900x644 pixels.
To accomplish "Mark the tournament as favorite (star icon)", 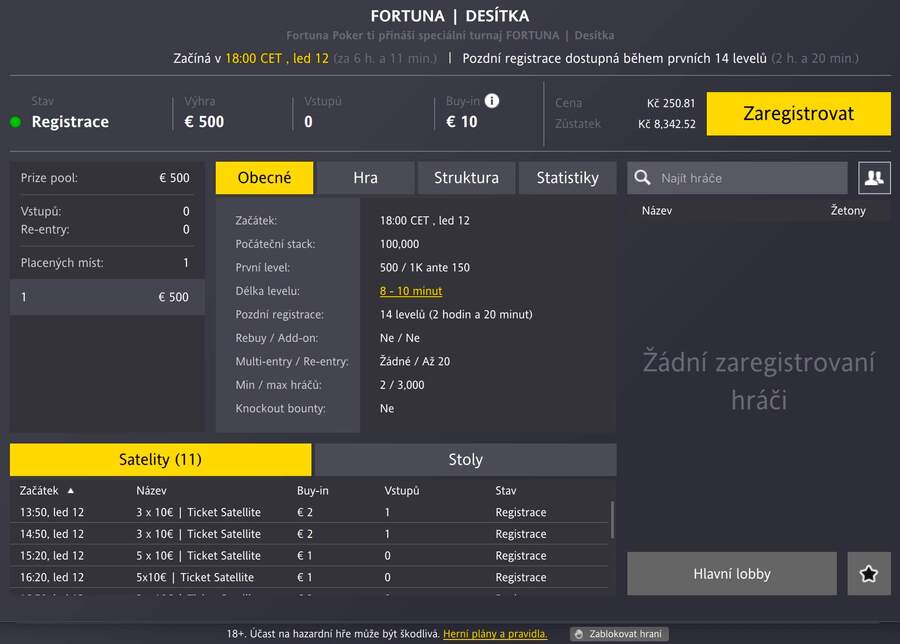I will 868,573.
